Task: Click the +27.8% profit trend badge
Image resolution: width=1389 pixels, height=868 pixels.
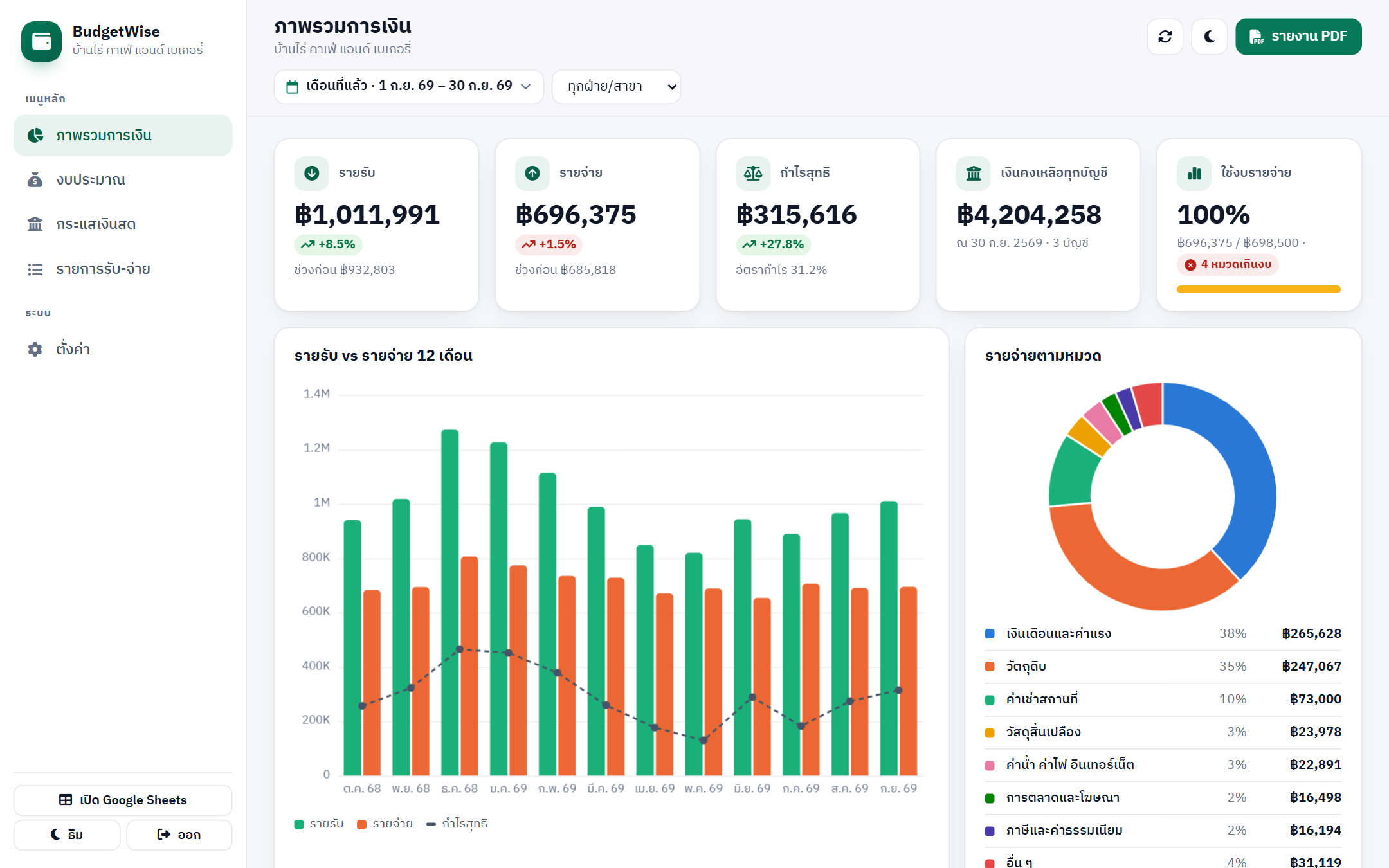Action: (773, 244)
